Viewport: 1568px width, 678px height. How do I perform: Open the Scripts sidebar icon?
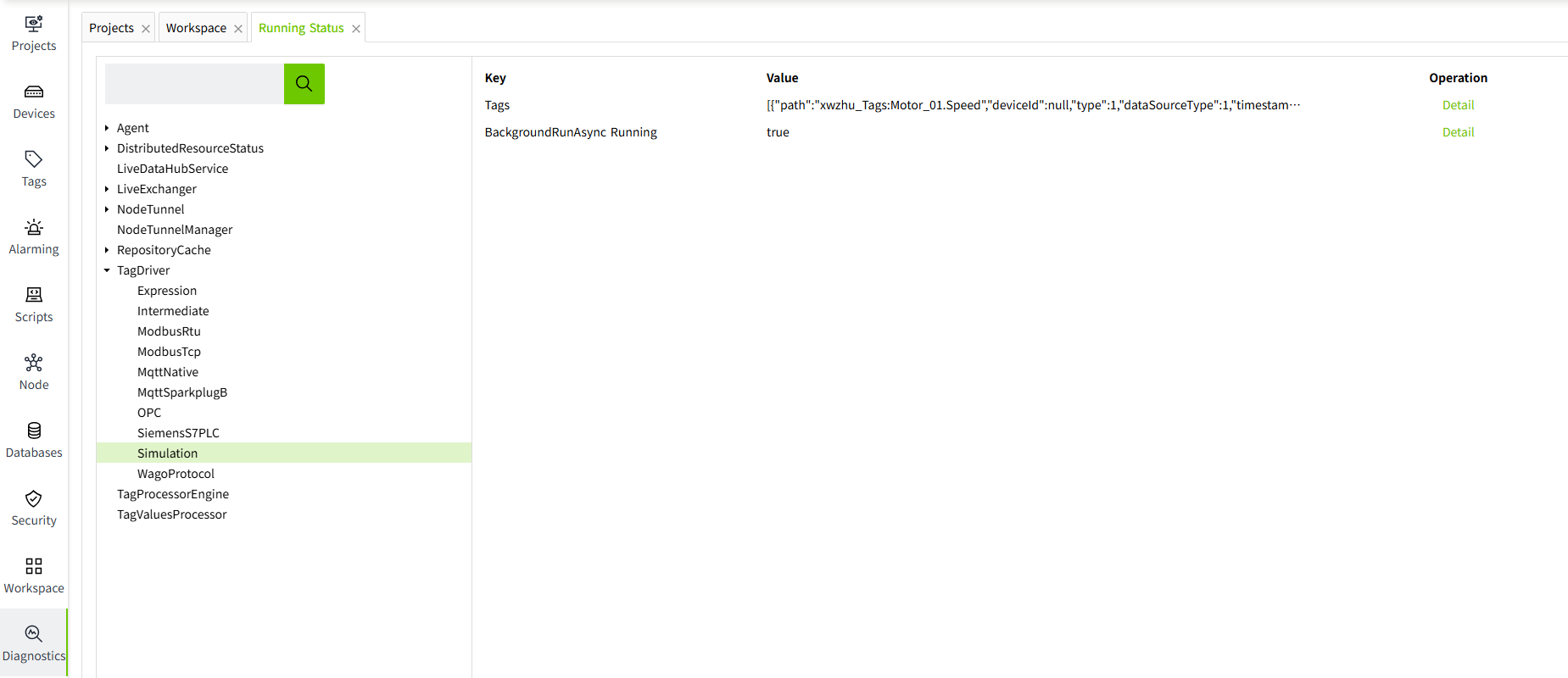click(34, 296)
